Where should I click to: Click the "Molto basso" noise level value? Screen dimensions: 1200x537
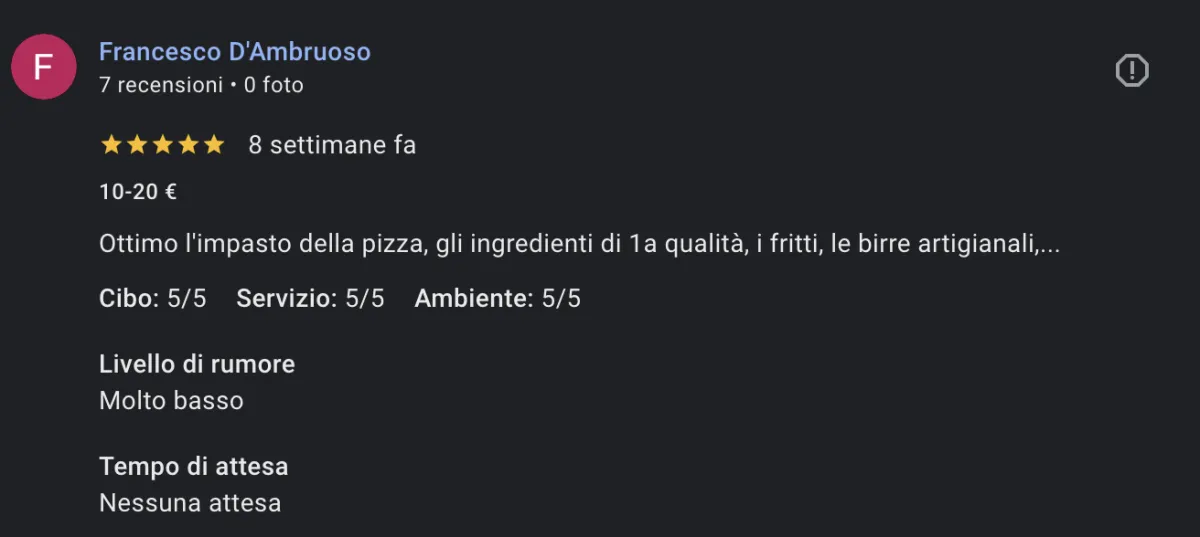[171, 401]
